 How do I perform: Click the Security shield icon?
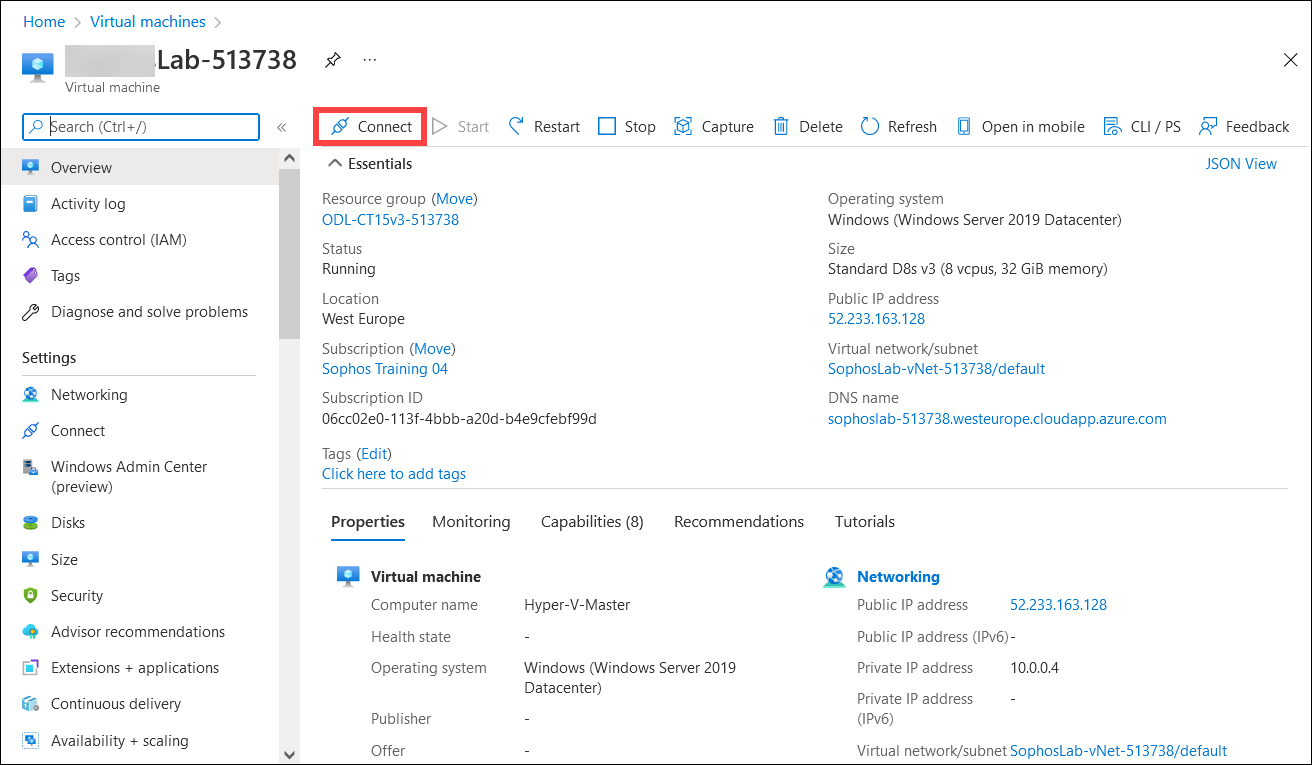[x=31, y=596]
